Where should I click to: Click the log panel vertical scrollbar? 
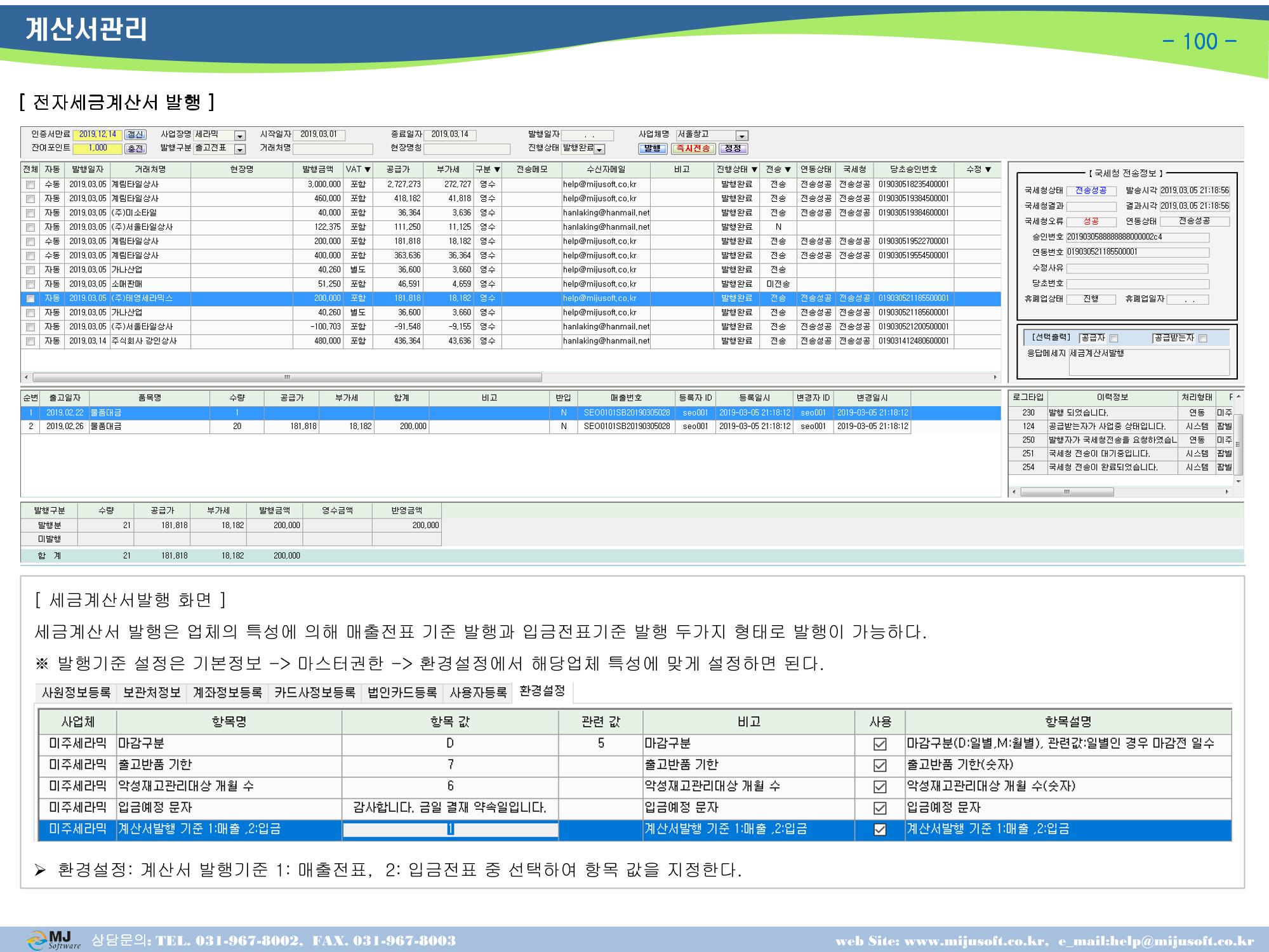pos(1239,444)
